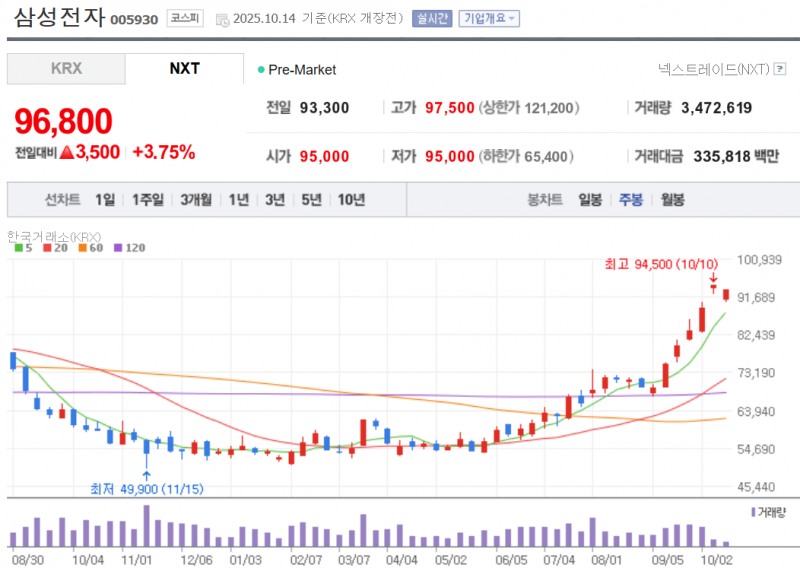Viewport: 800px width, 571px height.
Task: Click the green Pre-Market status dot
Action: (x=261, y=70)
